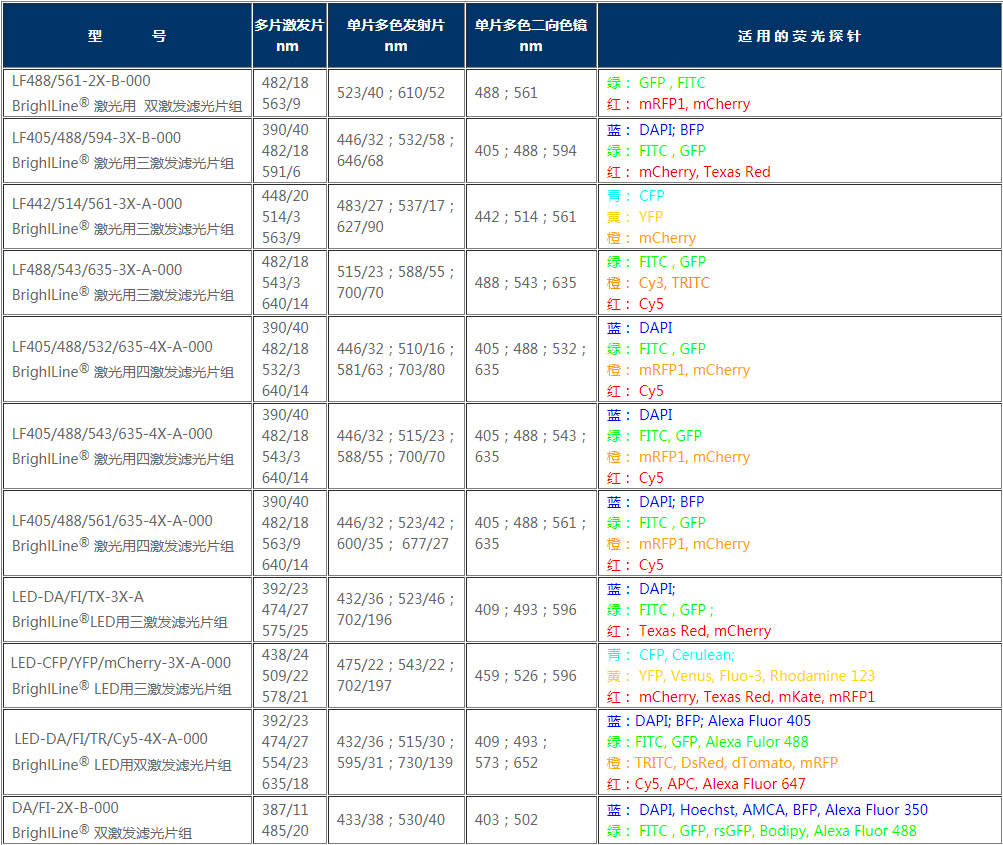The image size is (1003, 845).
Task: Click excitation value 387/11
Action: (x=285, y=810)
